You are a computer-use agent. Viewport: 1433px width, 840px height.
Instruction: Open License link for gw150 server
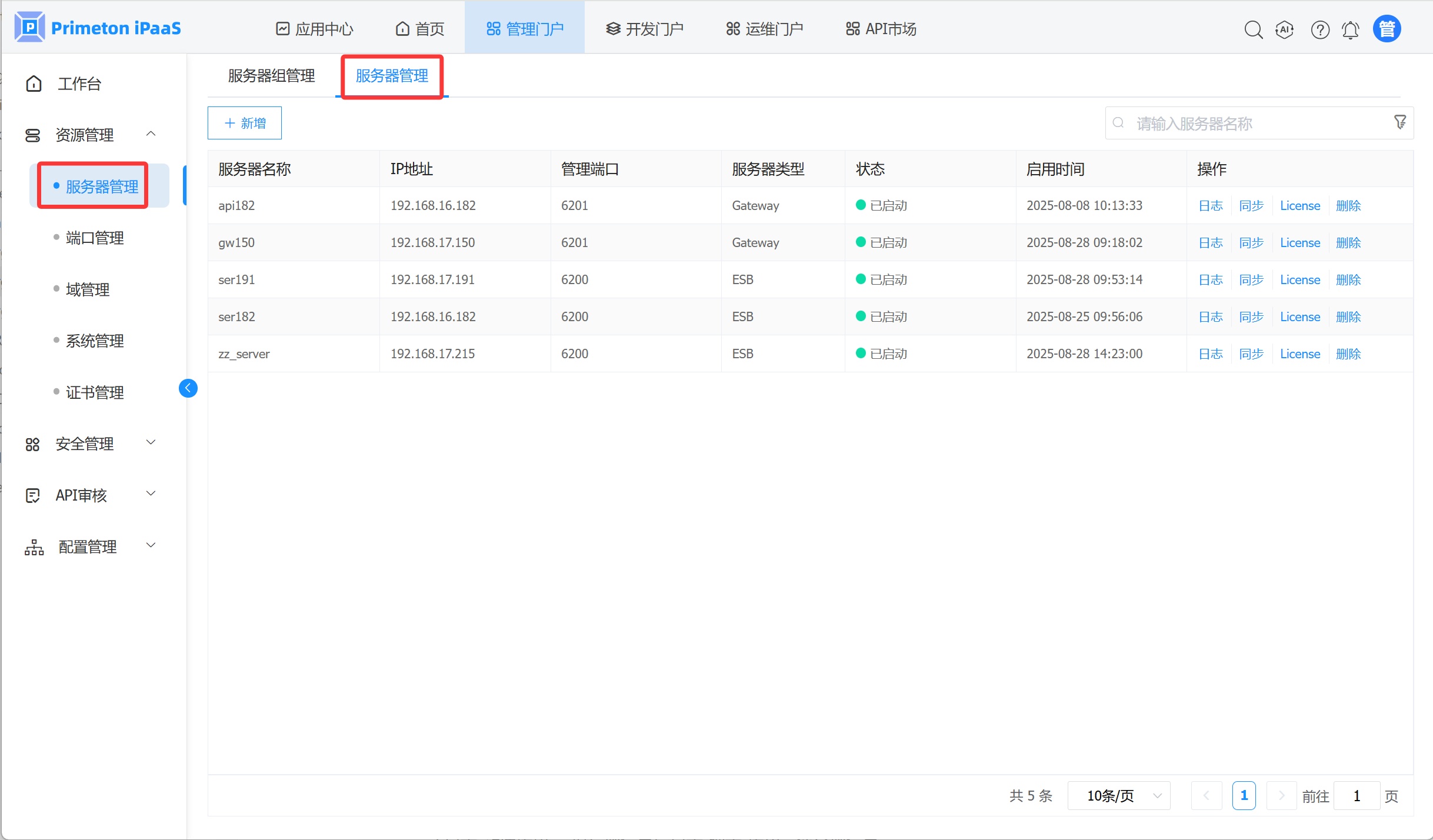tap(1299, 243)
